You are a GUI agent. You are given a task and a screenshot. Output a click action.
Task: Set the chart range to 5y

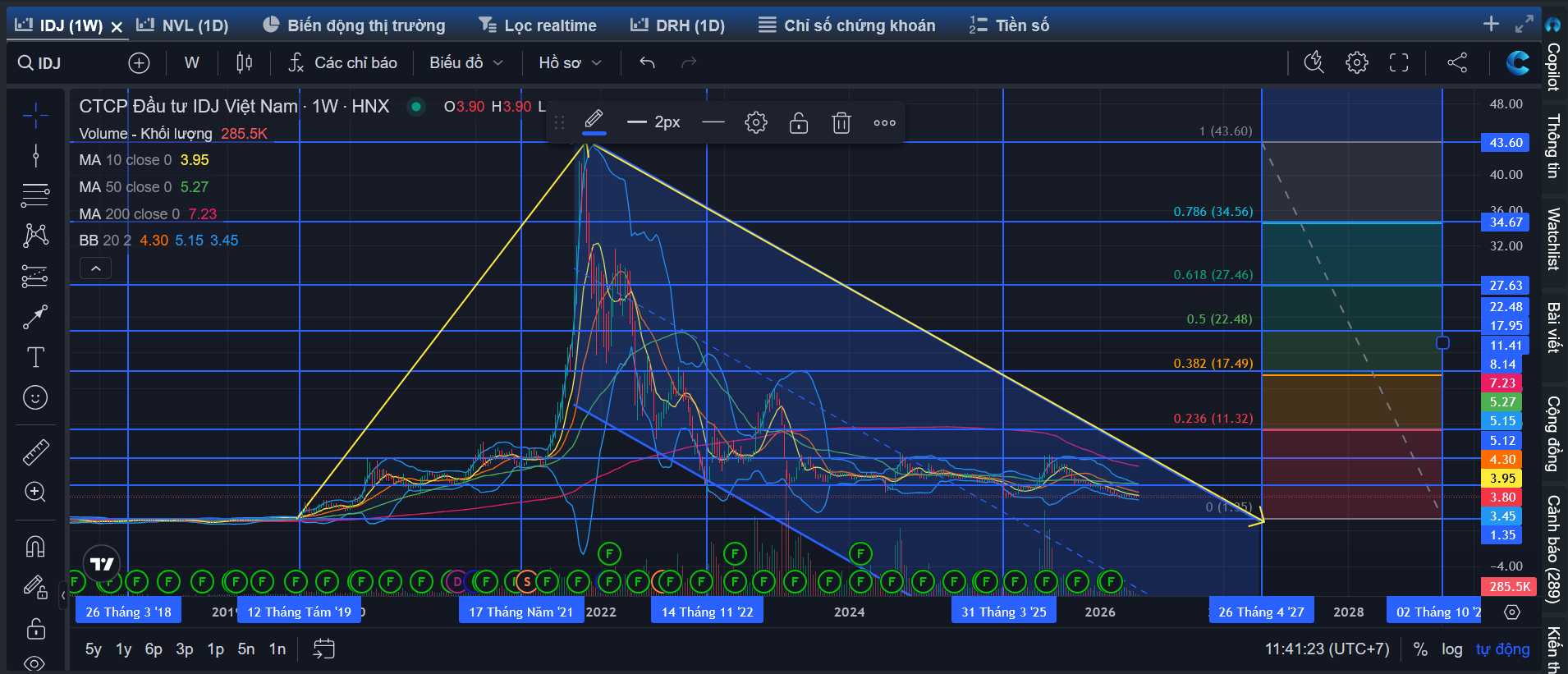click(x=94, y=649)
